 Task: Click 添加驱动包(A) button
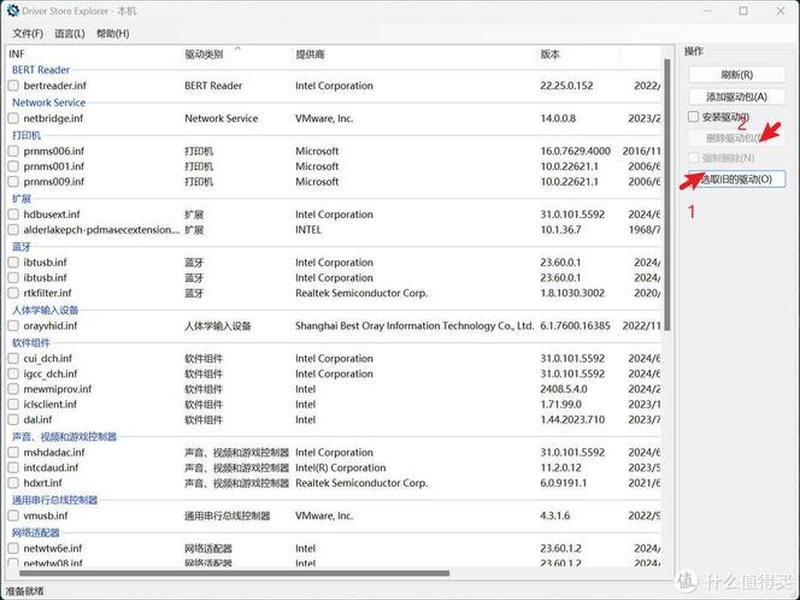[737, 97]
